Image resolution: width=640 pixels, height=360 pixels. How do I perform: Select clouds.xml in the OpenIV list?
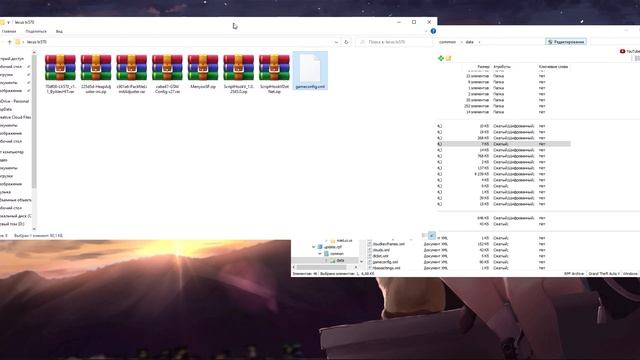pyautogui.click(x=381, y=250)
